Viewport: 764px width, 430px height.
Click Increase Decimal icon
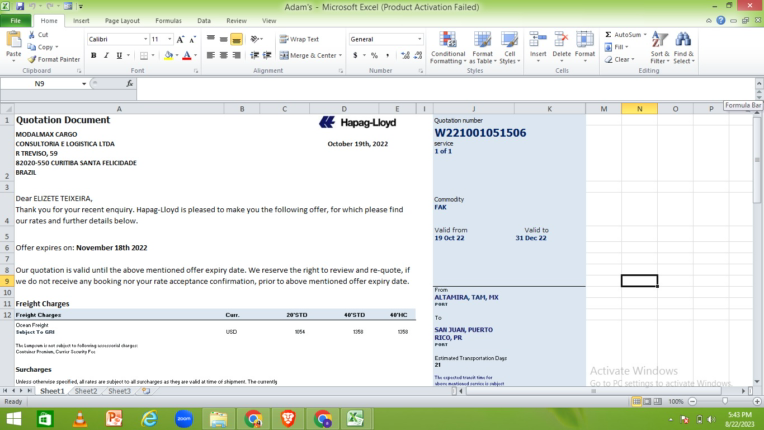coord(405,56)
